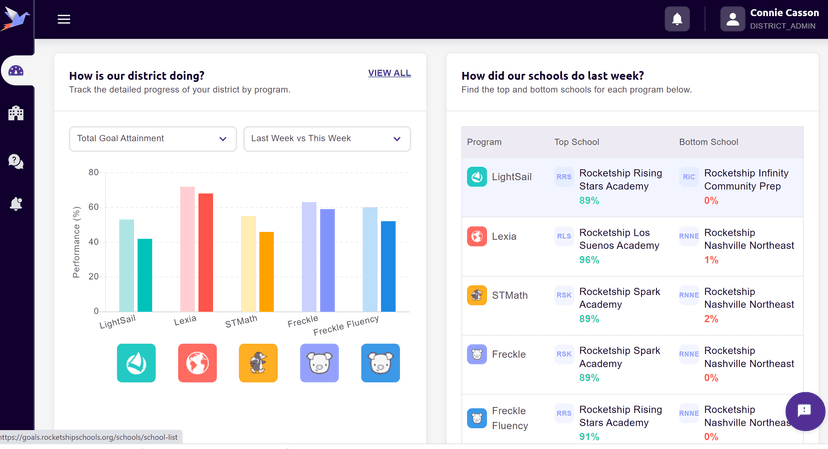Open the schools building icon in sidebar

click(16, 114)
